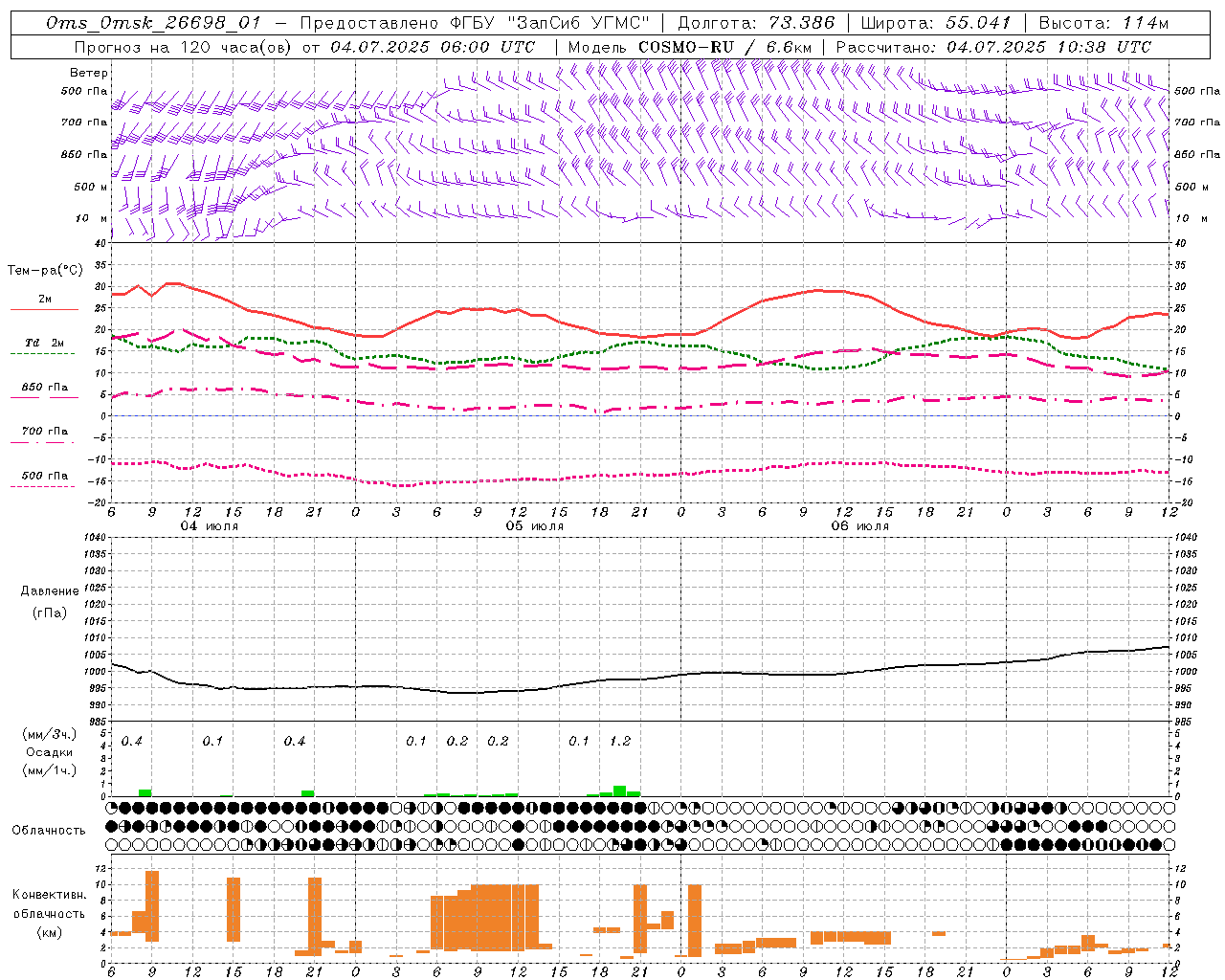Click the "Облачность" cloud cover label
The image size is (1225, 980).
(49, 830)
